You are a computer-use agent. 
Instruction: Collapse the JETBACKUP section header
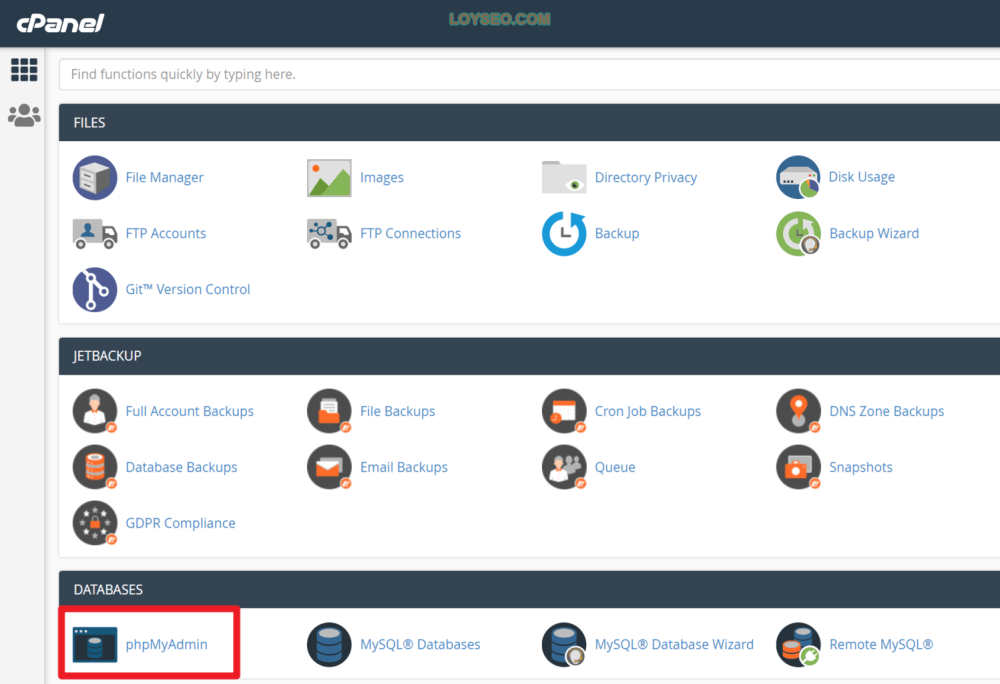tap(529, 356)
